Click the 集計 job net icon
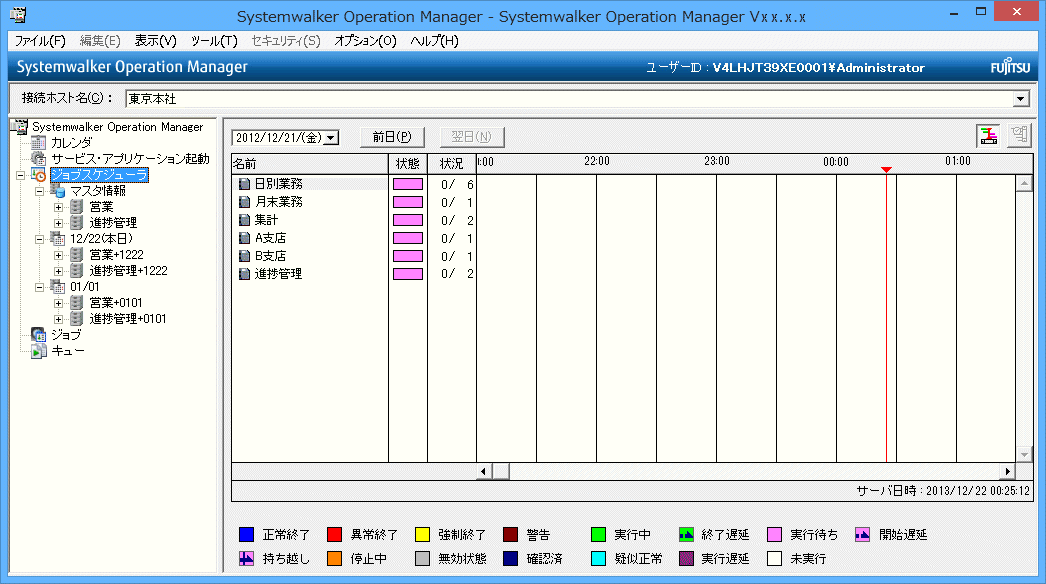Viewport: 1046px width, 584px height. (x=245, y=220)
